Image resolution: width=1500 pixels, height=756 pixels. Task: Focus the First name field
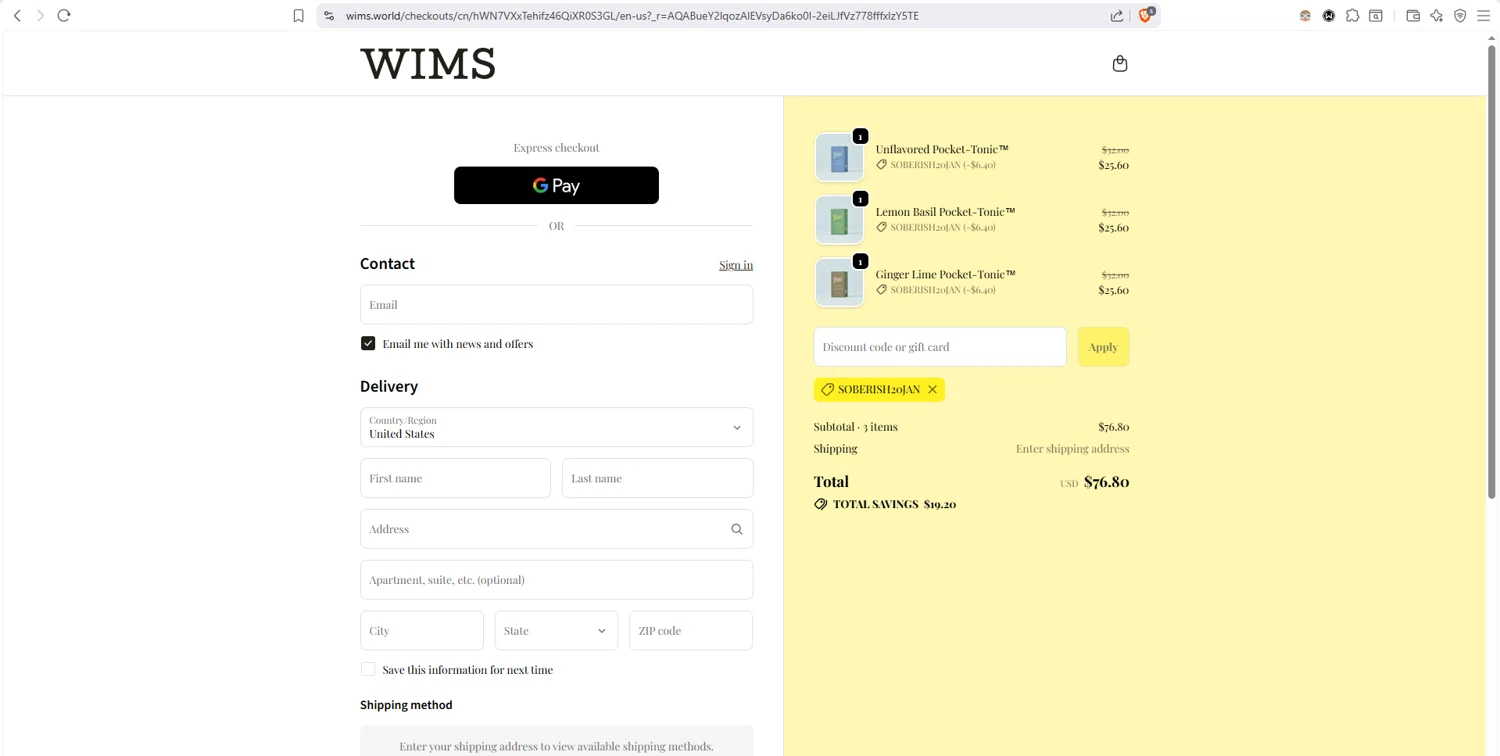(x=455, y=478)
